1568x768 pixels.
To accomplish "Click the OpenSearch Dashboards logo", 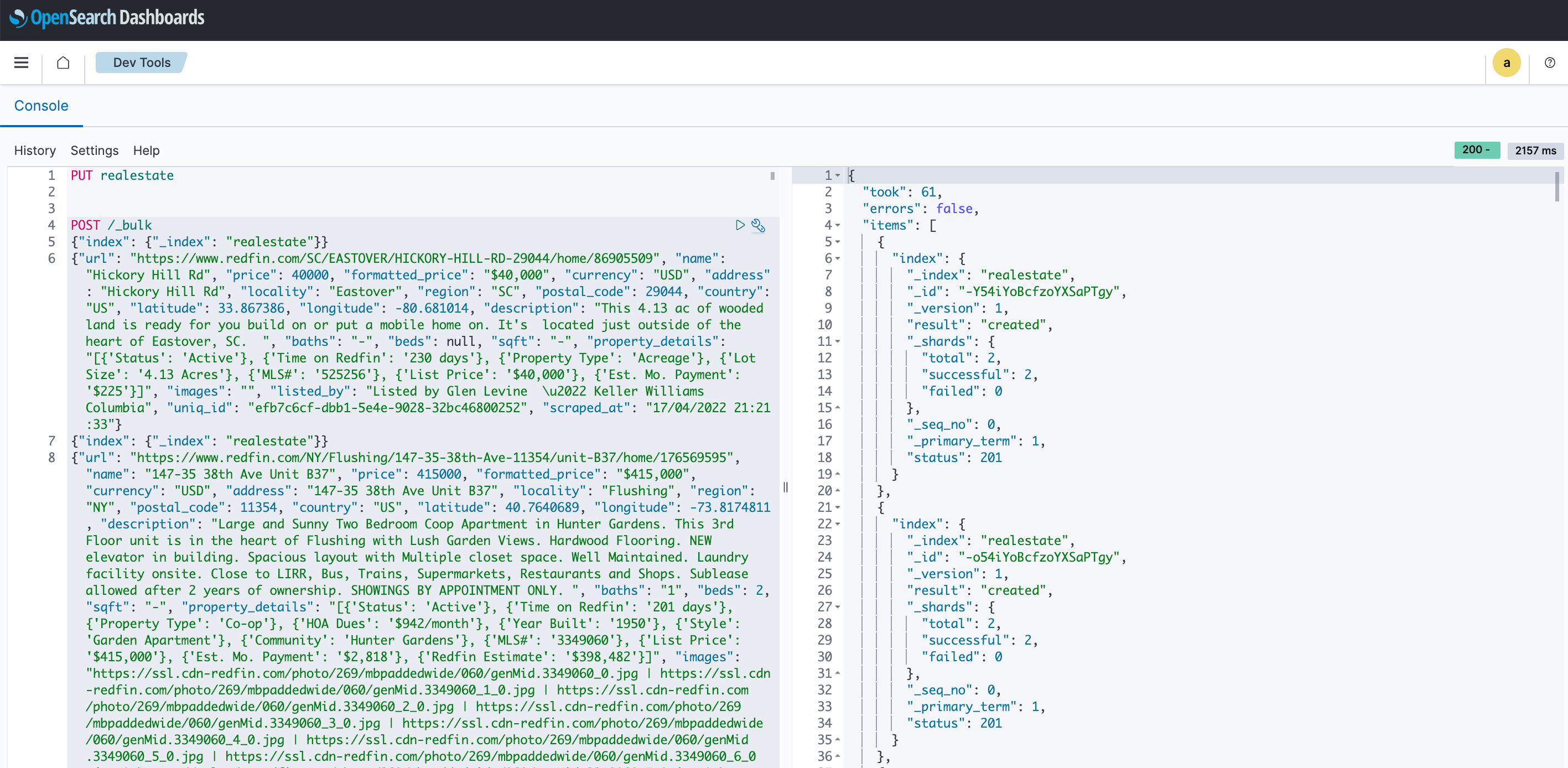I will pyautogui.click(x=107, y=18).
